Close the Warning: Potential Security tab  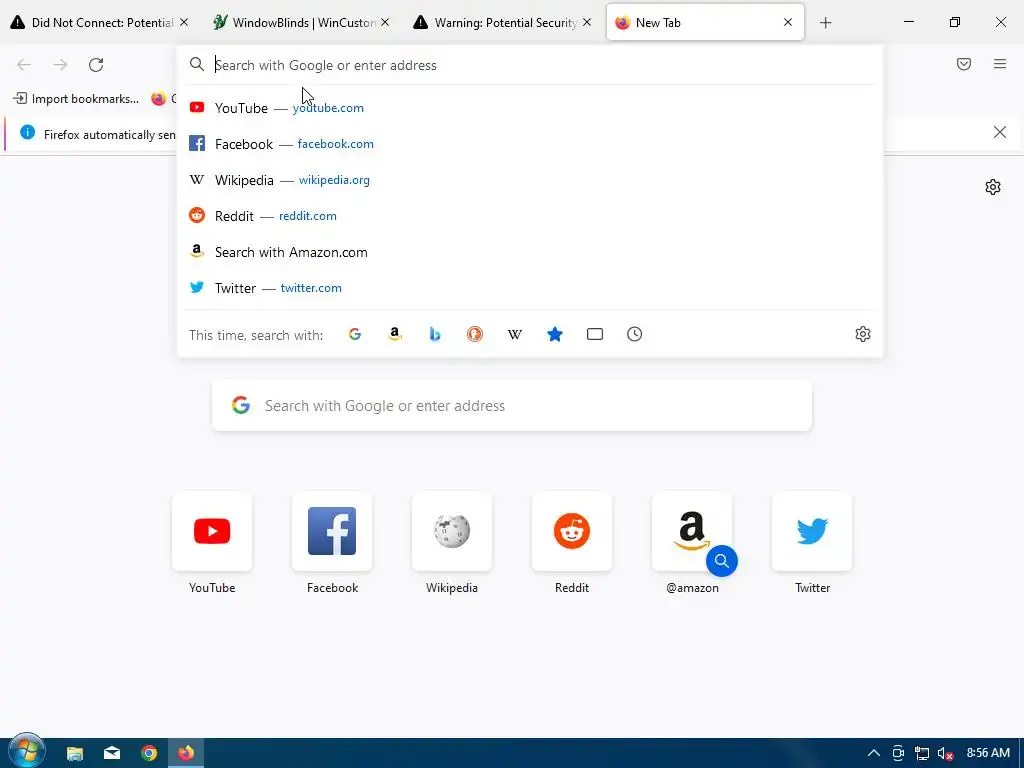587,23
